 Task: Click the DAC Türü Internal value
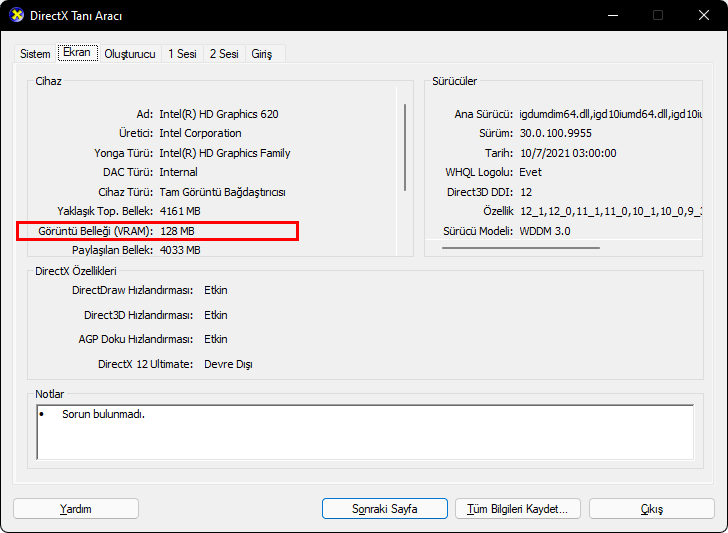[x=178, y=172]
